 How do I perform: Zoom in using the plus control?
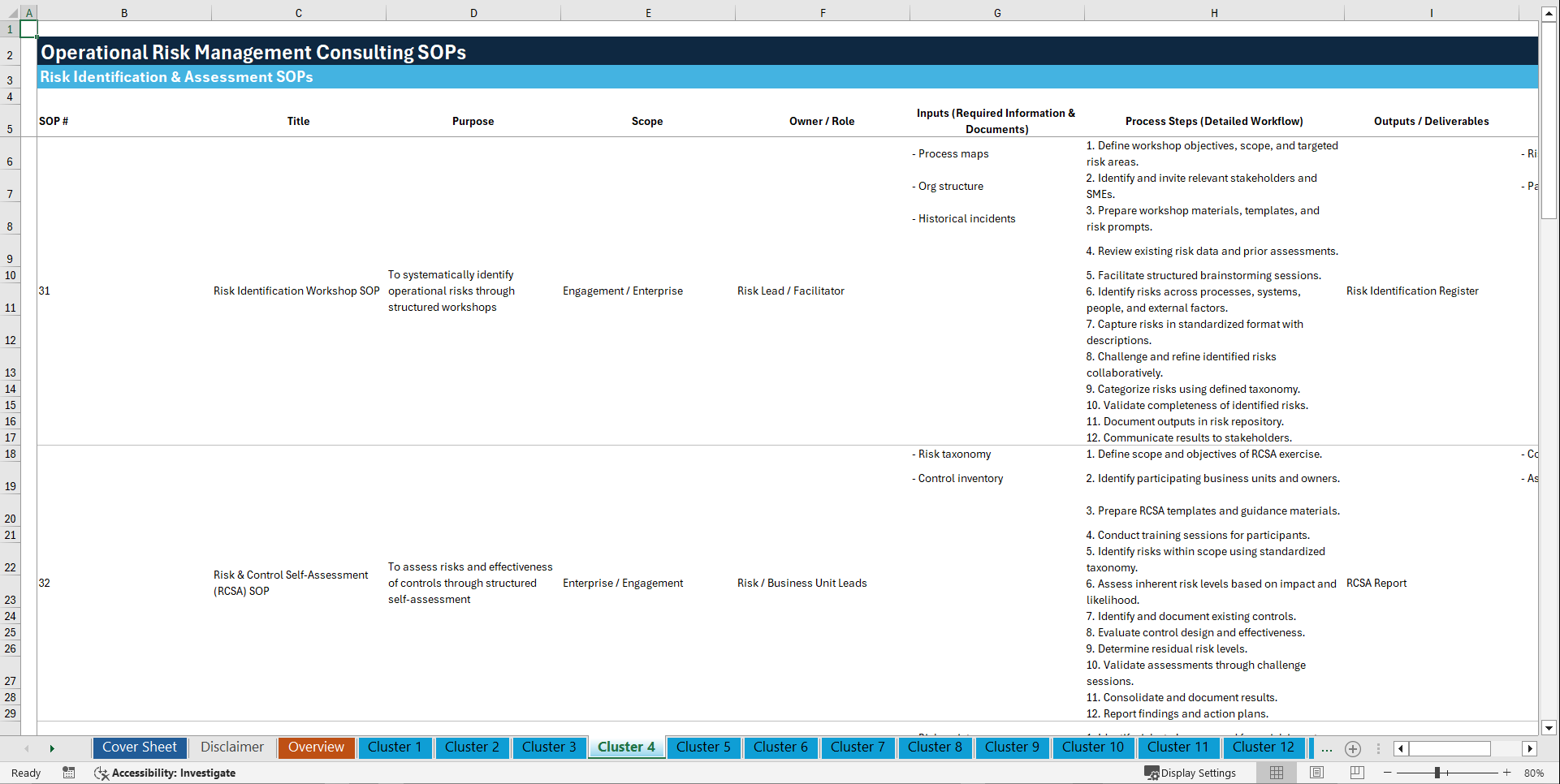tap(1507, 773)
